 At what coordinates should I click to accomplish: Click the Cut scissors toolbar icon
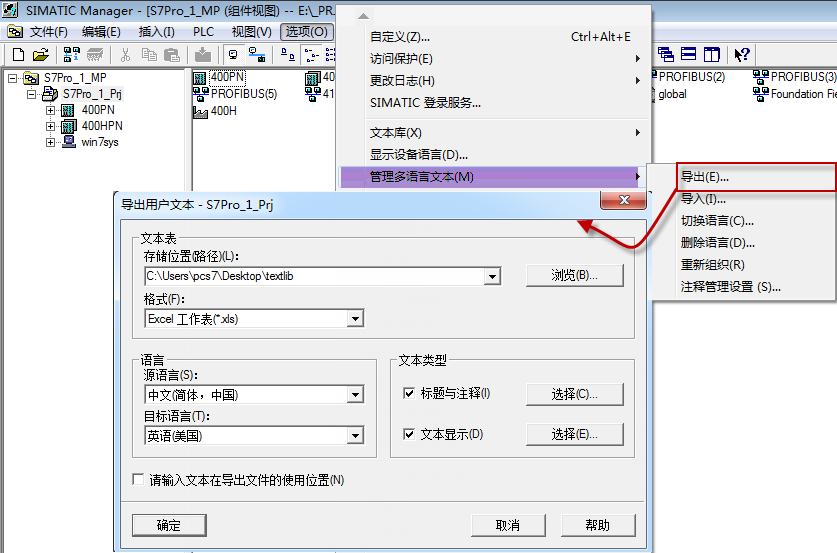click(125, 54)
